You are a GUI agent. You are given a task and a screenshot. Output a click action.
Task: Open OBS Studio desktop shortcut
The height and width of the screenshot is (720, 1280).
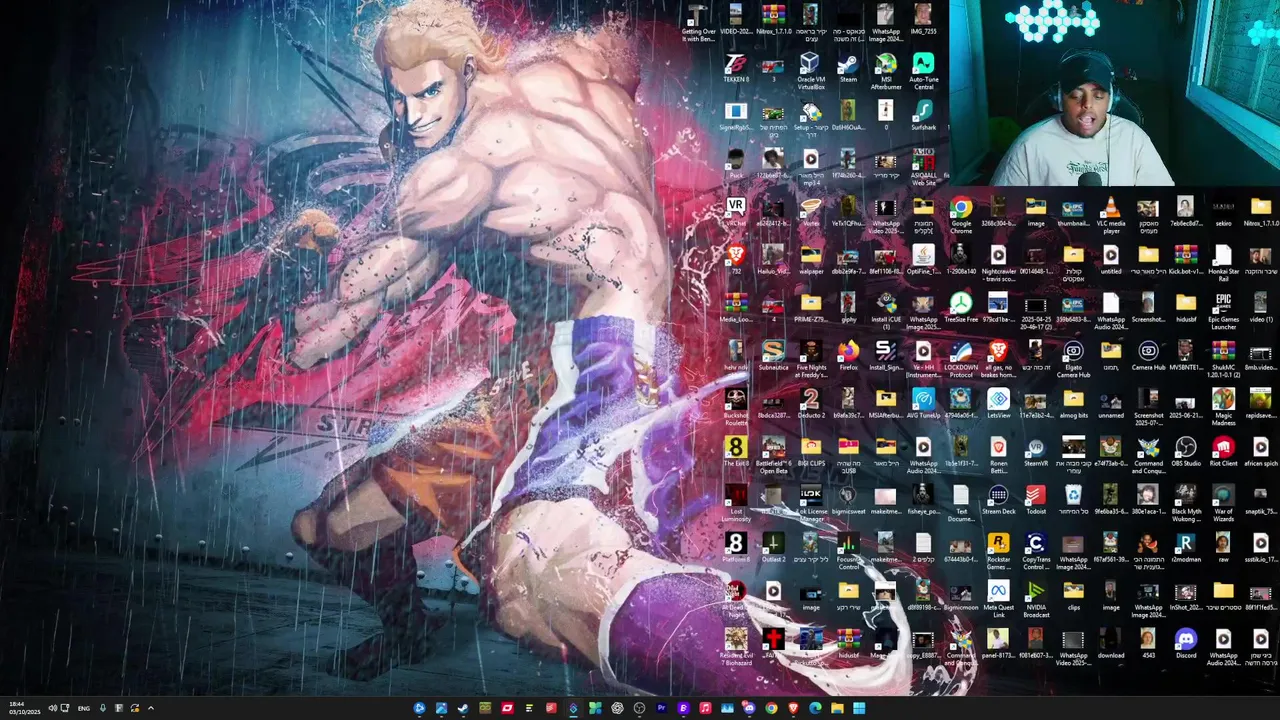pyautogui.click(x=1186, y=452)
